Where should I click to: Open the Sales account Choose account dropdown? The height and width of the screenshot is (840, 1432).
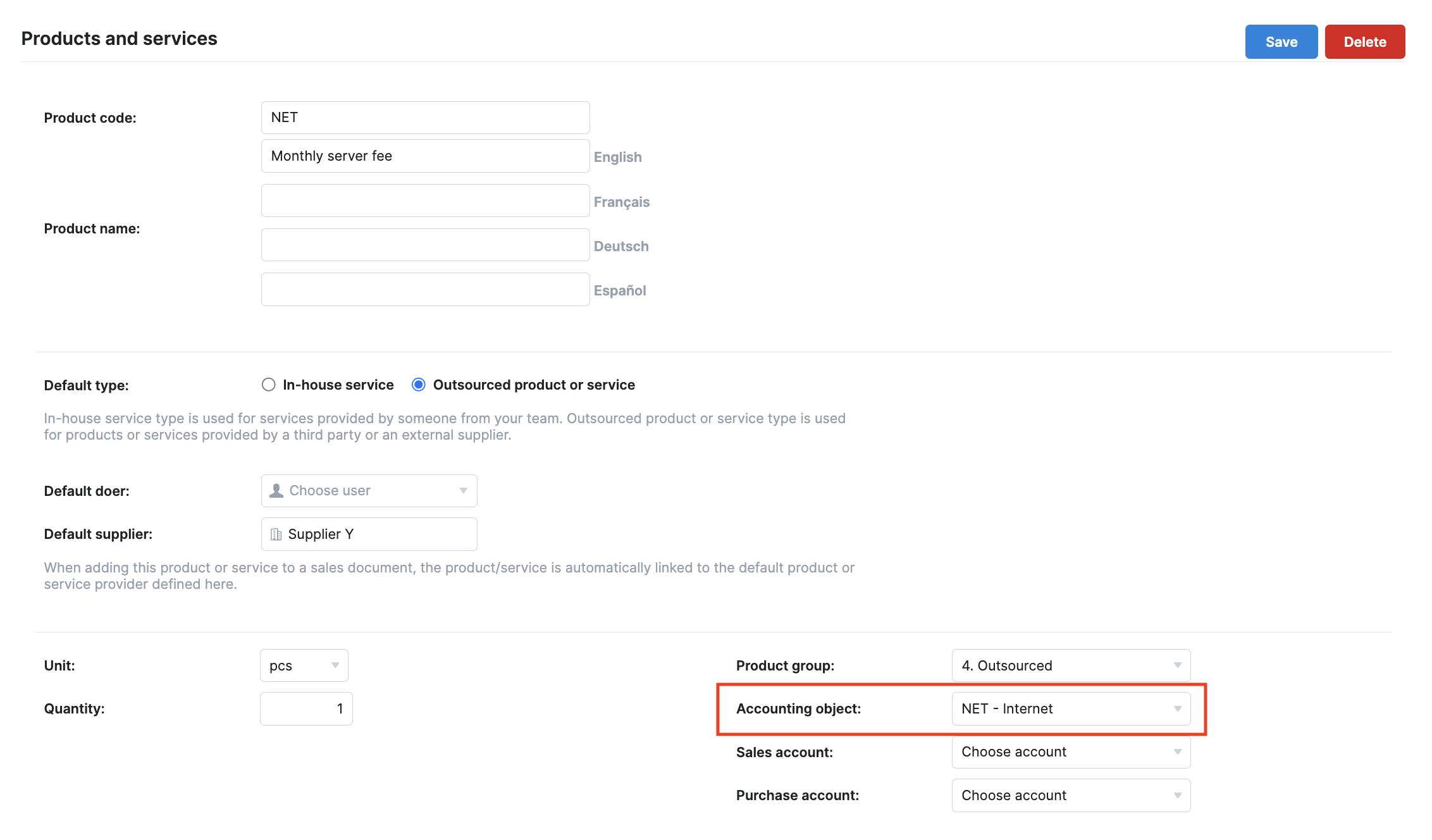(1071, 751)
